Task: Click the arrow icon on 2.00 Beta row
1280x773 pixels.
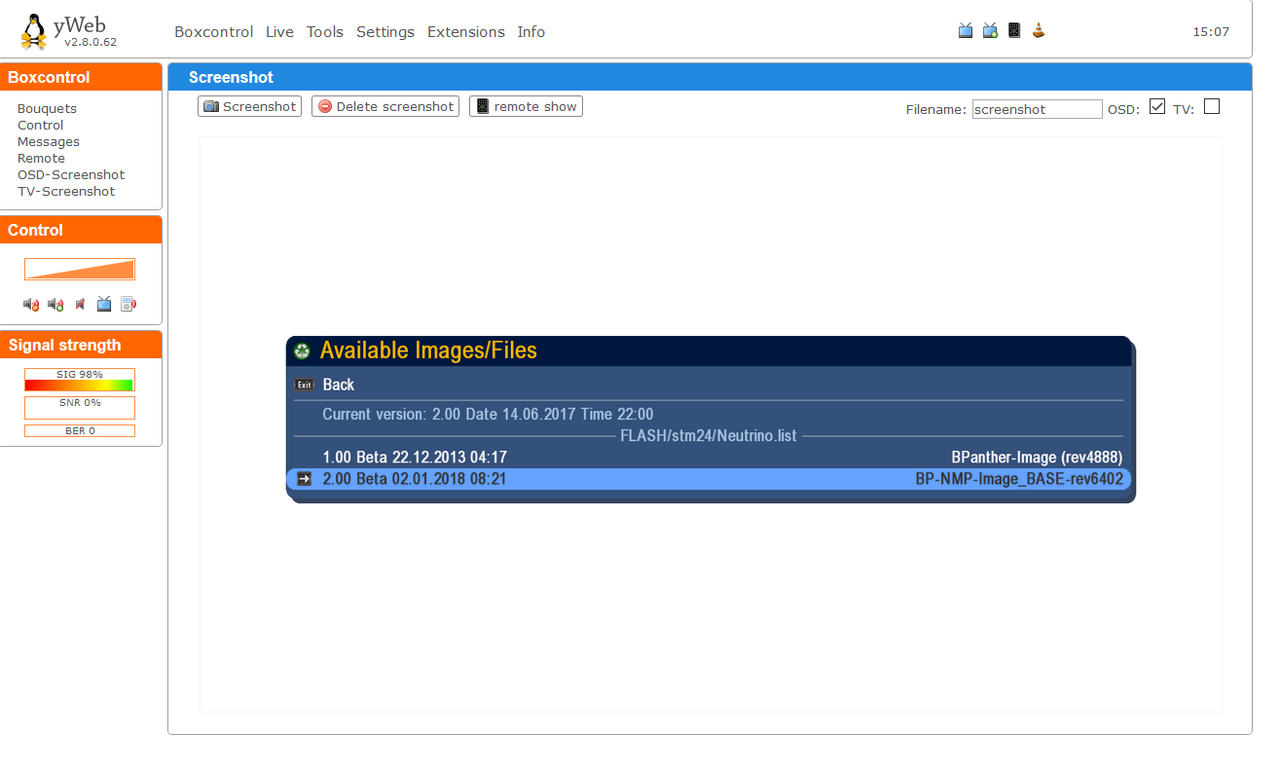Action: 304,479
